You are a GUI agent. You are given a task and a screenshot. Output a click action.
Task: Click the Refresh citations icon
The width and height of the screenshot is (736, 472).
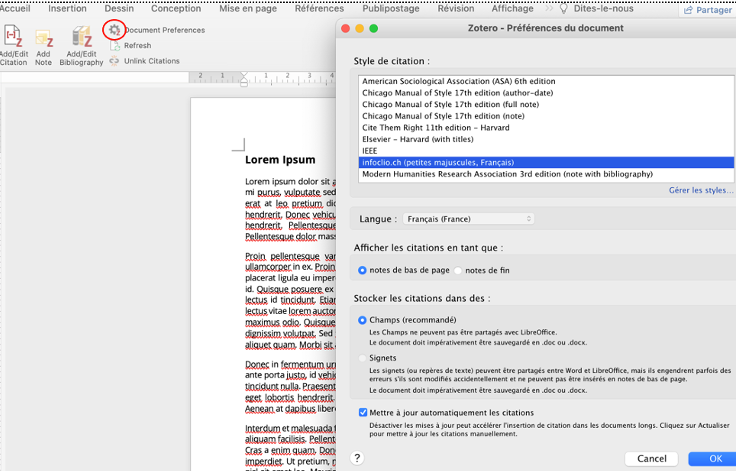pyautogui.click(x=114, y=46)
